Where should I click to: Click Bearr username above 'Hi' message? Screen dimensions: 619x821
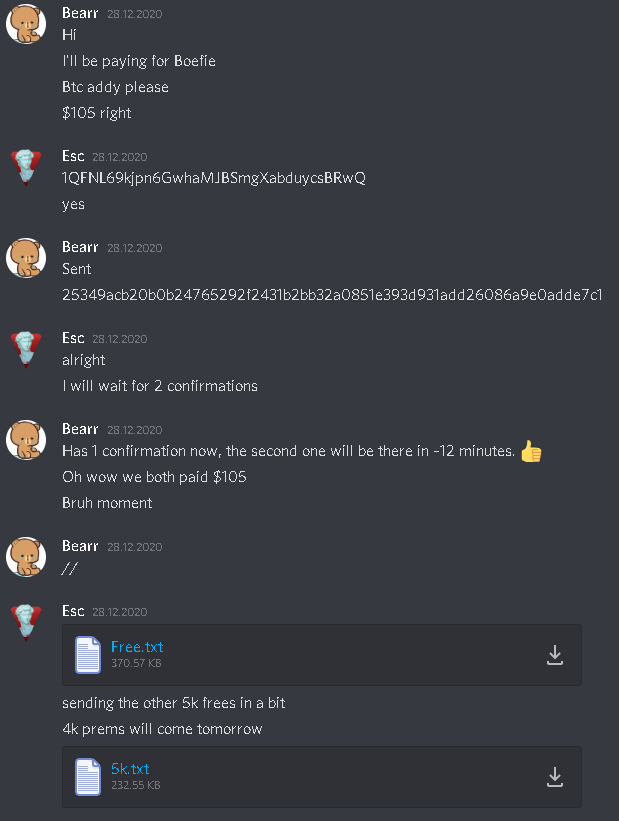click(x=80, y=13)
